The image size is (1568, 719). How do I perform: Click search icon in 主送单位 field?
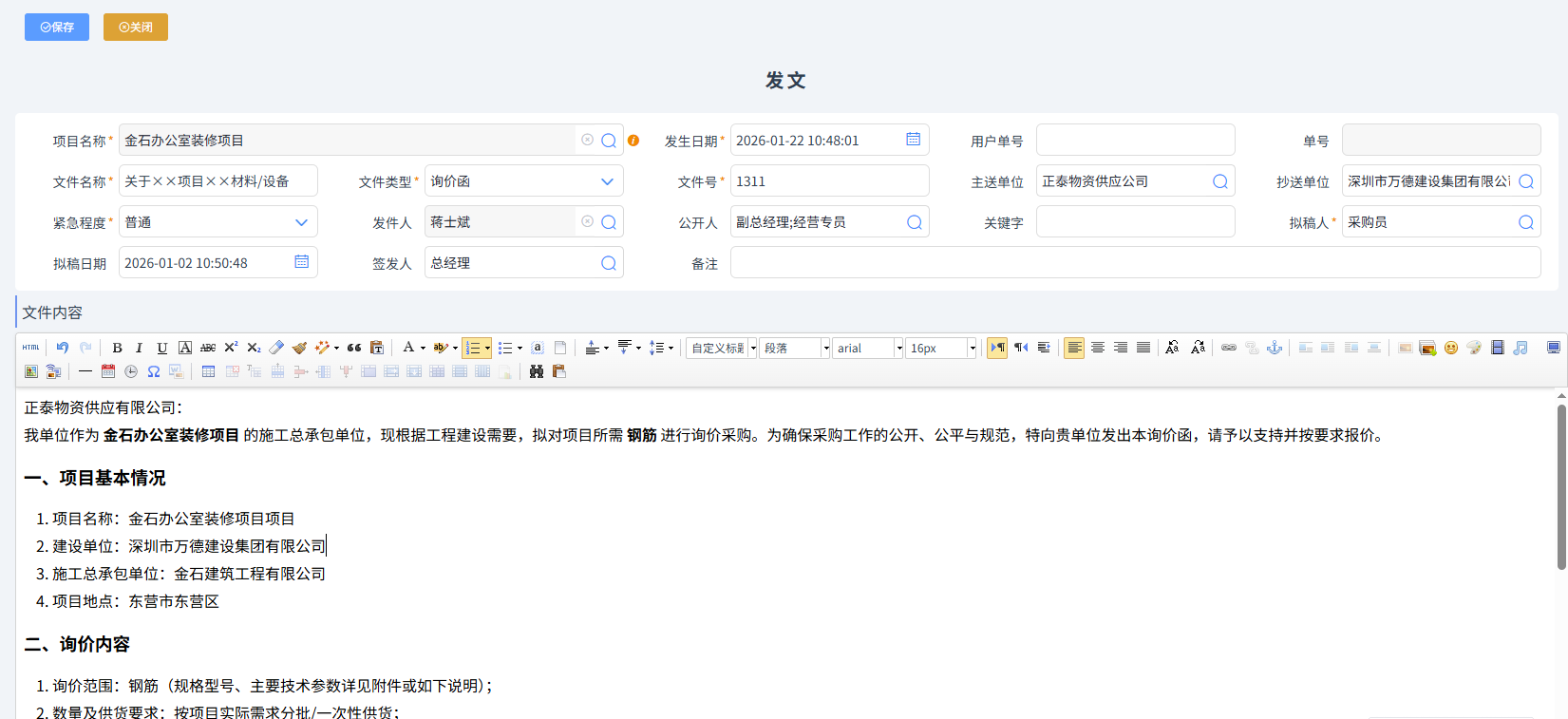coord(1220,181)
